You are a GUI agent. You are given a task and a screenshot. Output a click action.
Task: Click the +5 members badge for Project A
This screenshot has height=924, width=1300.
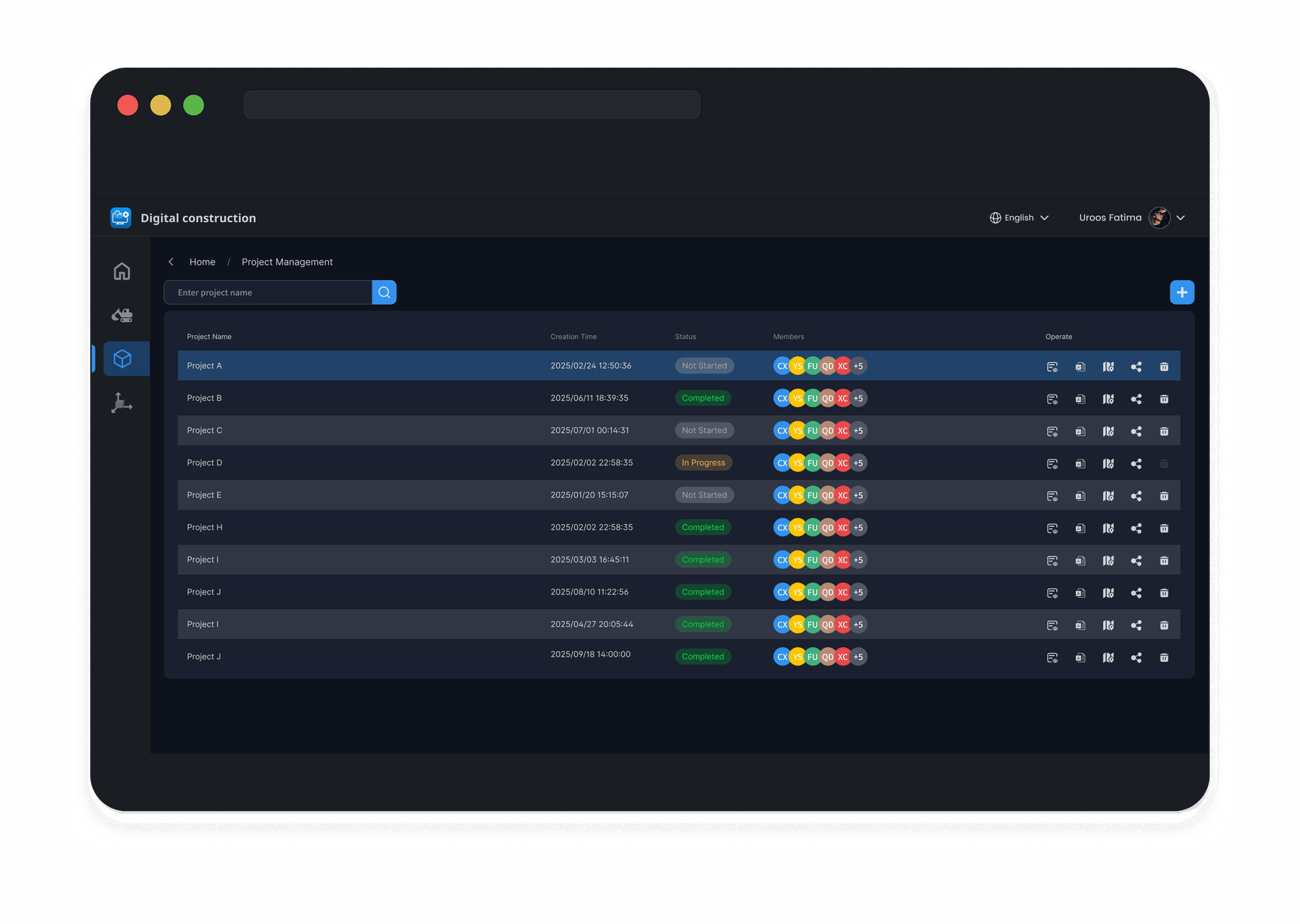(859, 366)
